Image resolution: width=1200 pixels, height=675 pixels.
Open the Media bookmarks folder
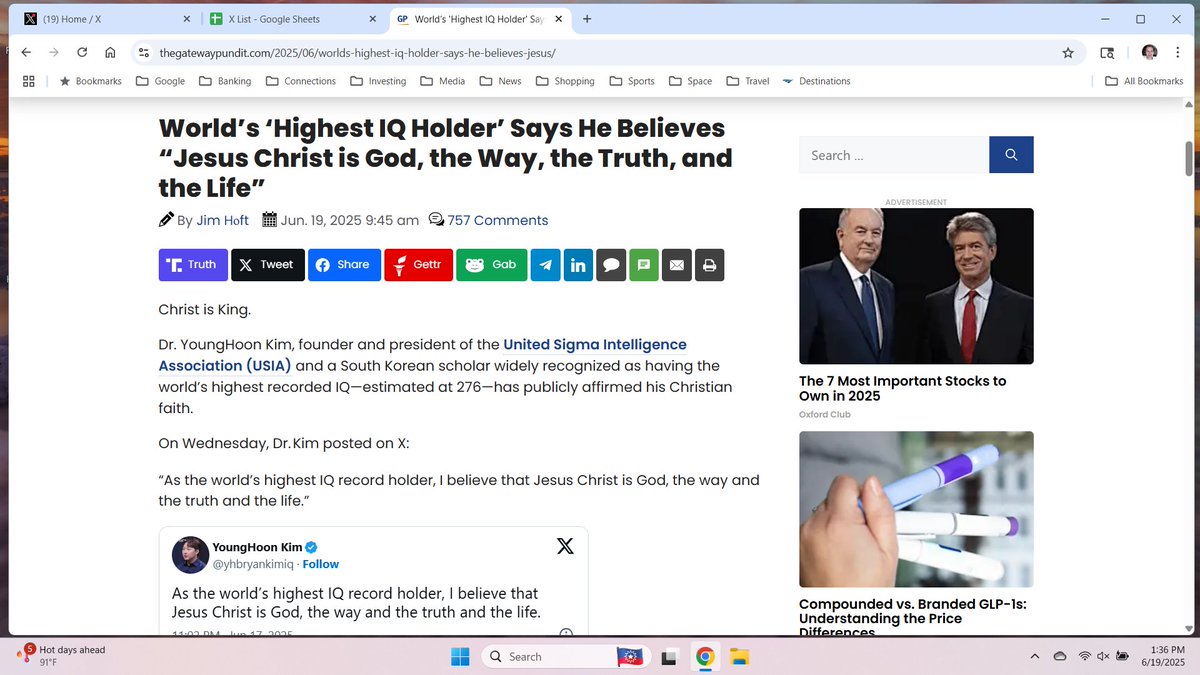tap(442, 81)
